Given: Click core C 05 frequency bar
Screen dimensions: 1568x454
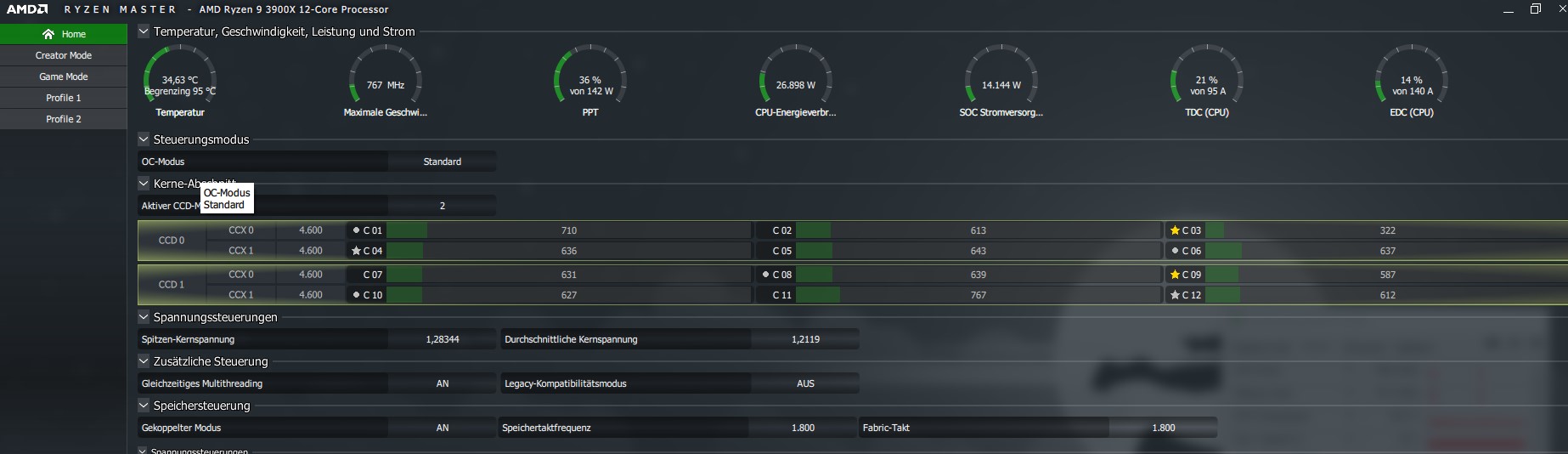Looking at the screenshot, I should click(978, 251).
